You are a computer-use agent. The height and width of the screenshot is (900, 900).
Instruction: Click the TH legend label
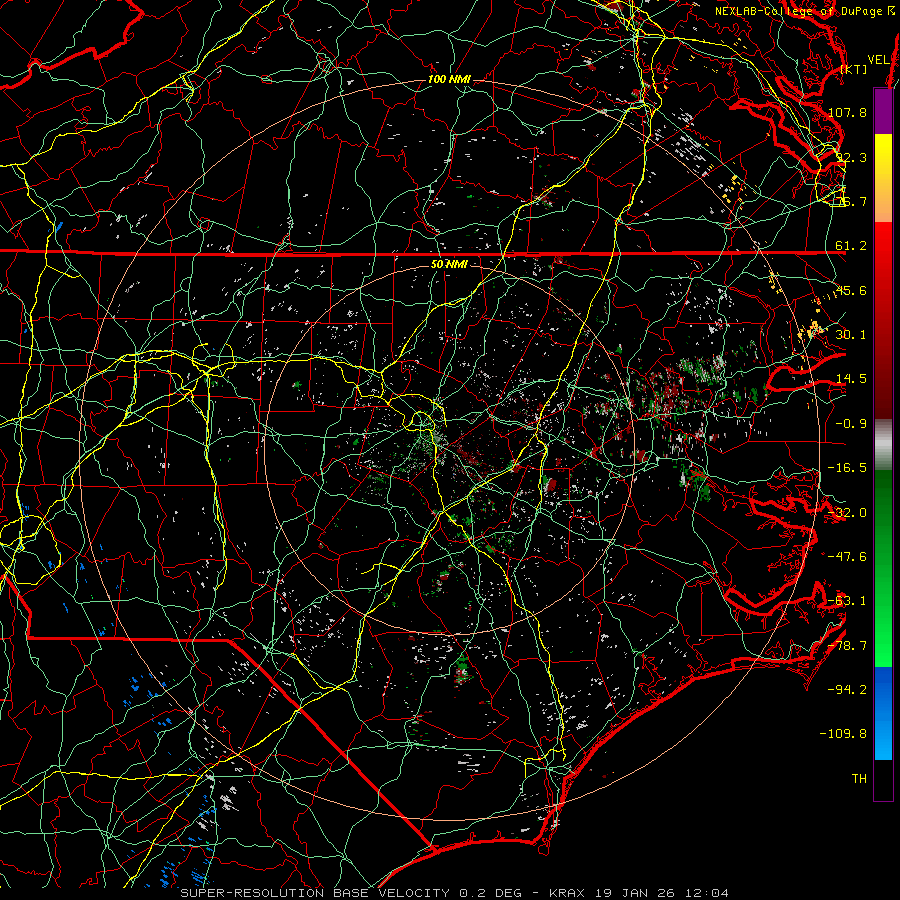pyautogui.click(x=859, y=779)
